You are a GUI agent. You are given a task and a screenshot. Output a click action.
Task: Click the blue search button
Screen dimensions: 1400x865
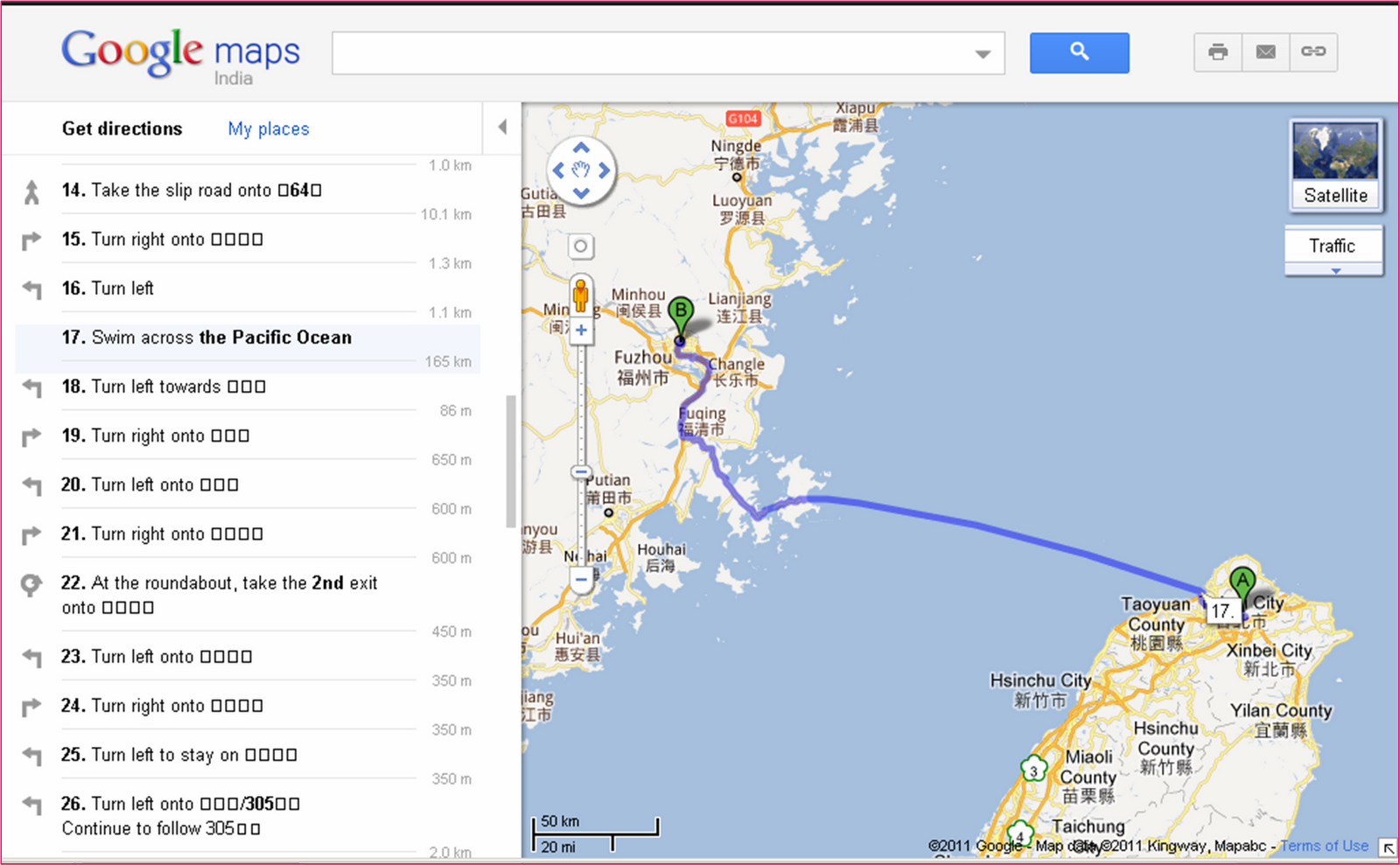coord(1079,52)
